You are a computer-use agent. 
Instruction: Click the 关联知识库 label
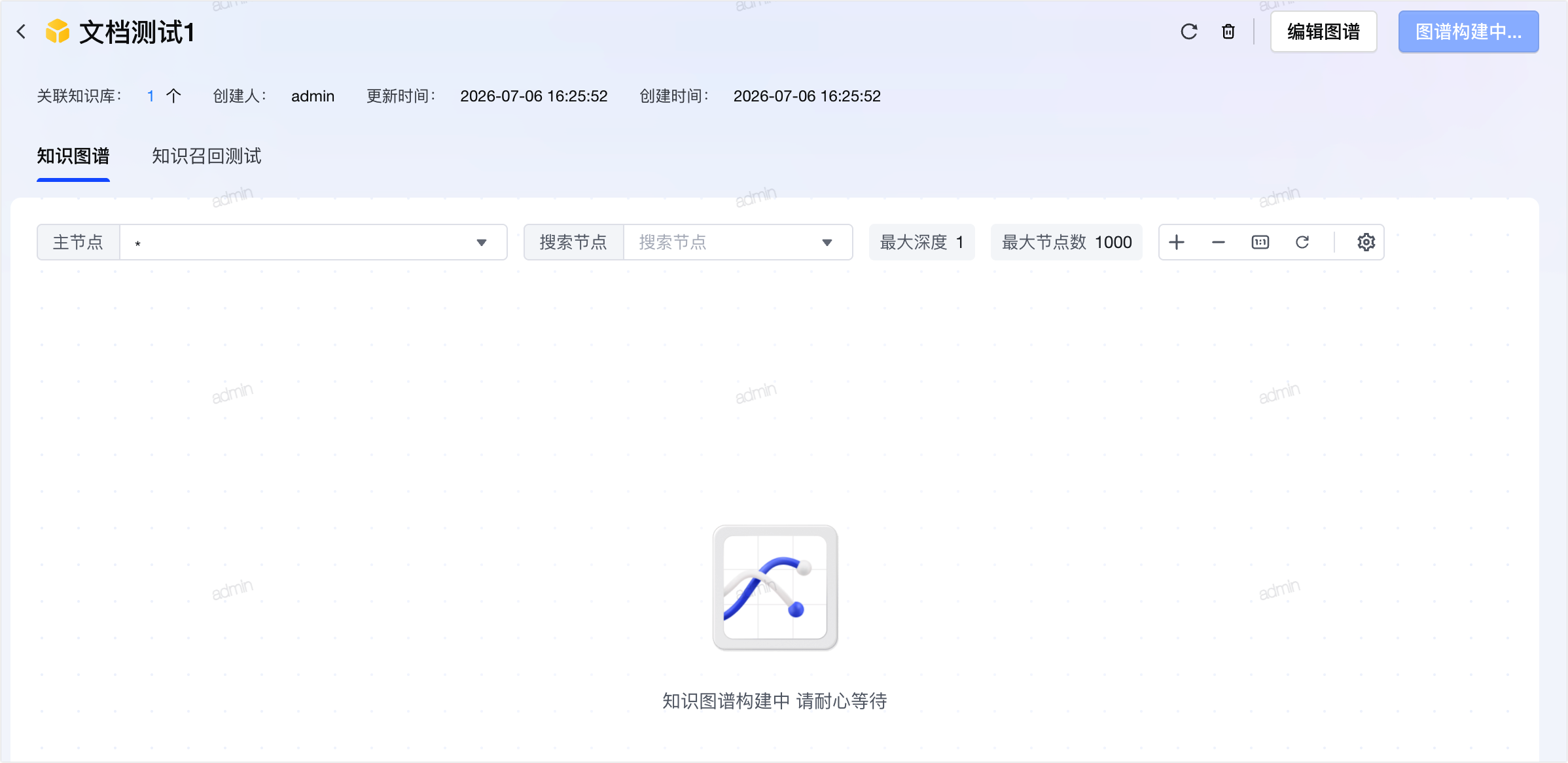[x=79, y=96]
